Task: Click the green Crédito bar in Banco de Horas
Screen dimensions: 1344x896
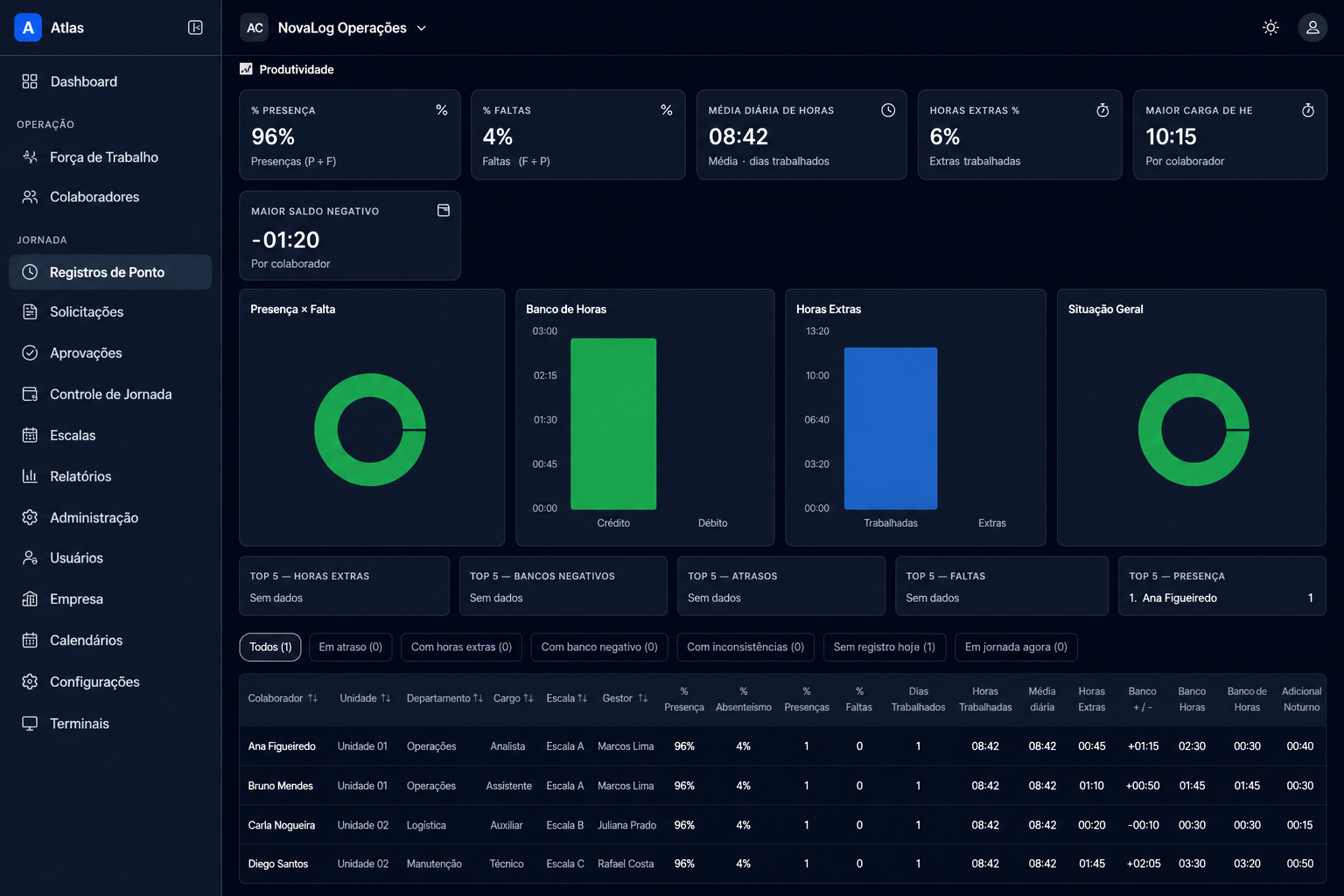Action: 613,423
